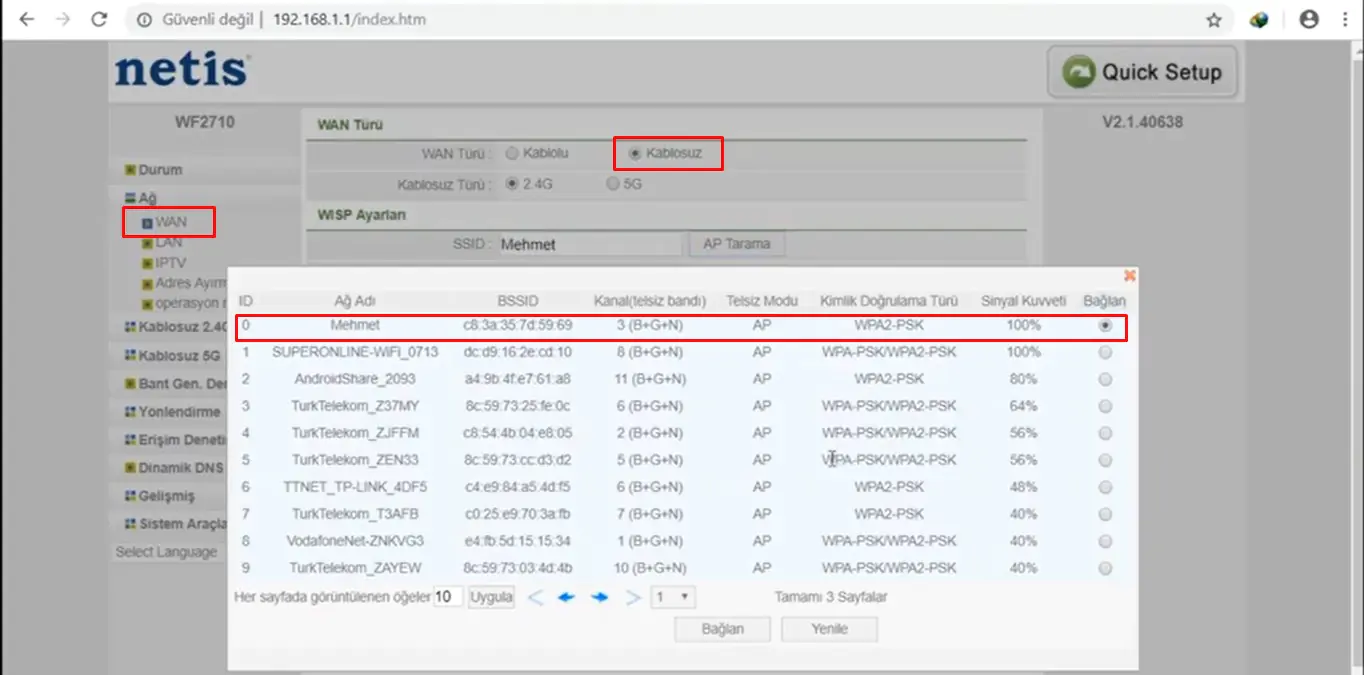Go to previous page using left blue arrow
Screen dimensions: 1364x675
tap(567, 598)
